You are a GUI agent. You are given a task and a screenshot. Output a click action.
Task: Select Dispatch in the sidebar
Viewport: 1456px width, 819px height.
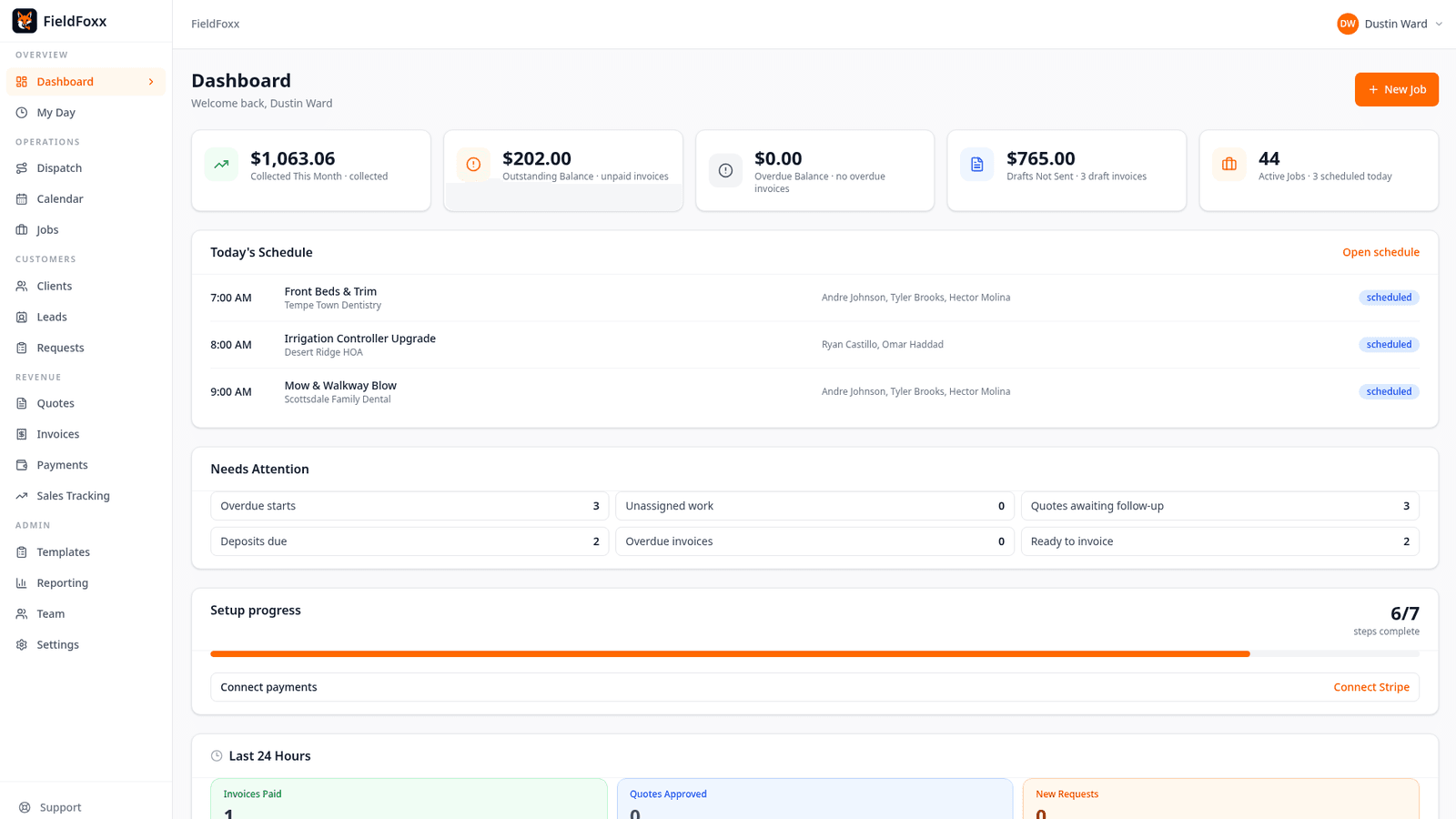pyautogui.click(x=86, y=168)
